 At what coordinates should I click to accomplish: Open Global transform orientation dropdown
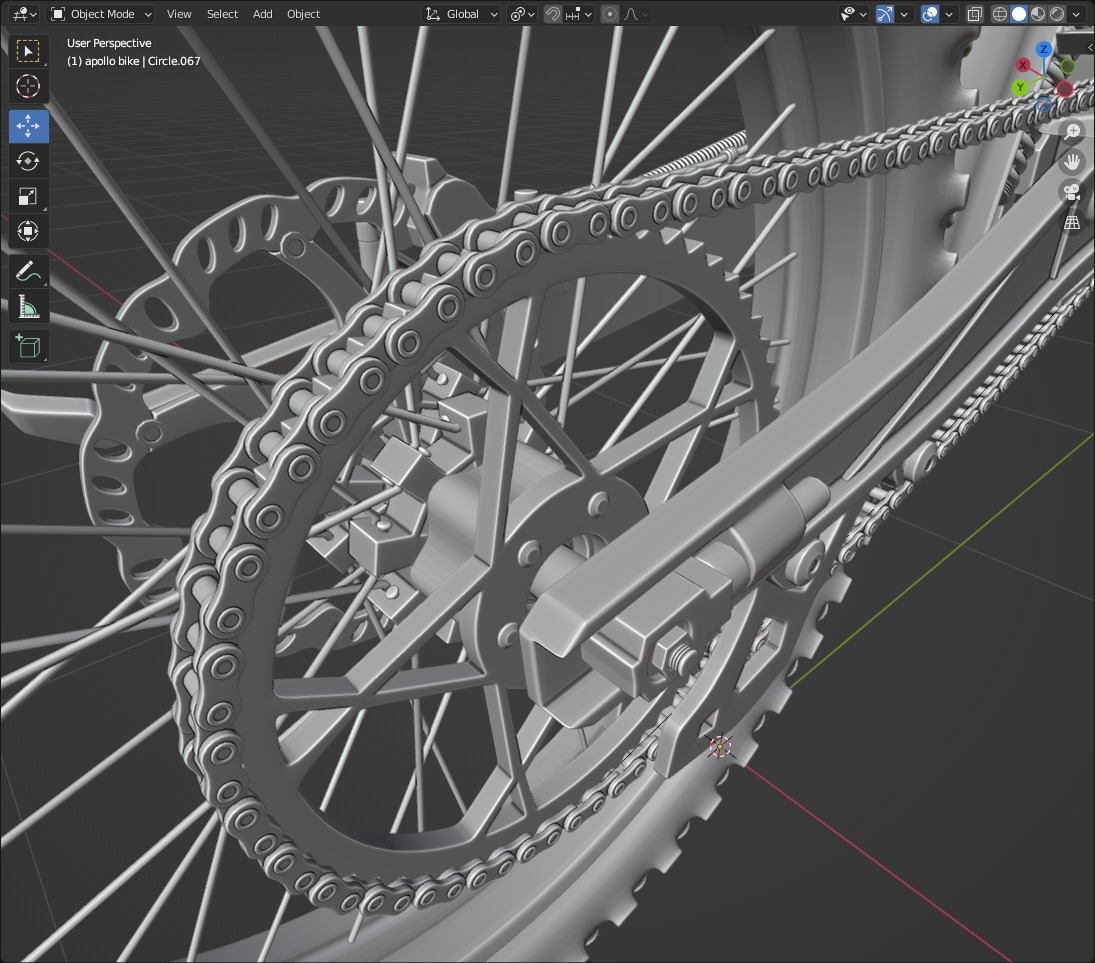click(x=462, y=14)
